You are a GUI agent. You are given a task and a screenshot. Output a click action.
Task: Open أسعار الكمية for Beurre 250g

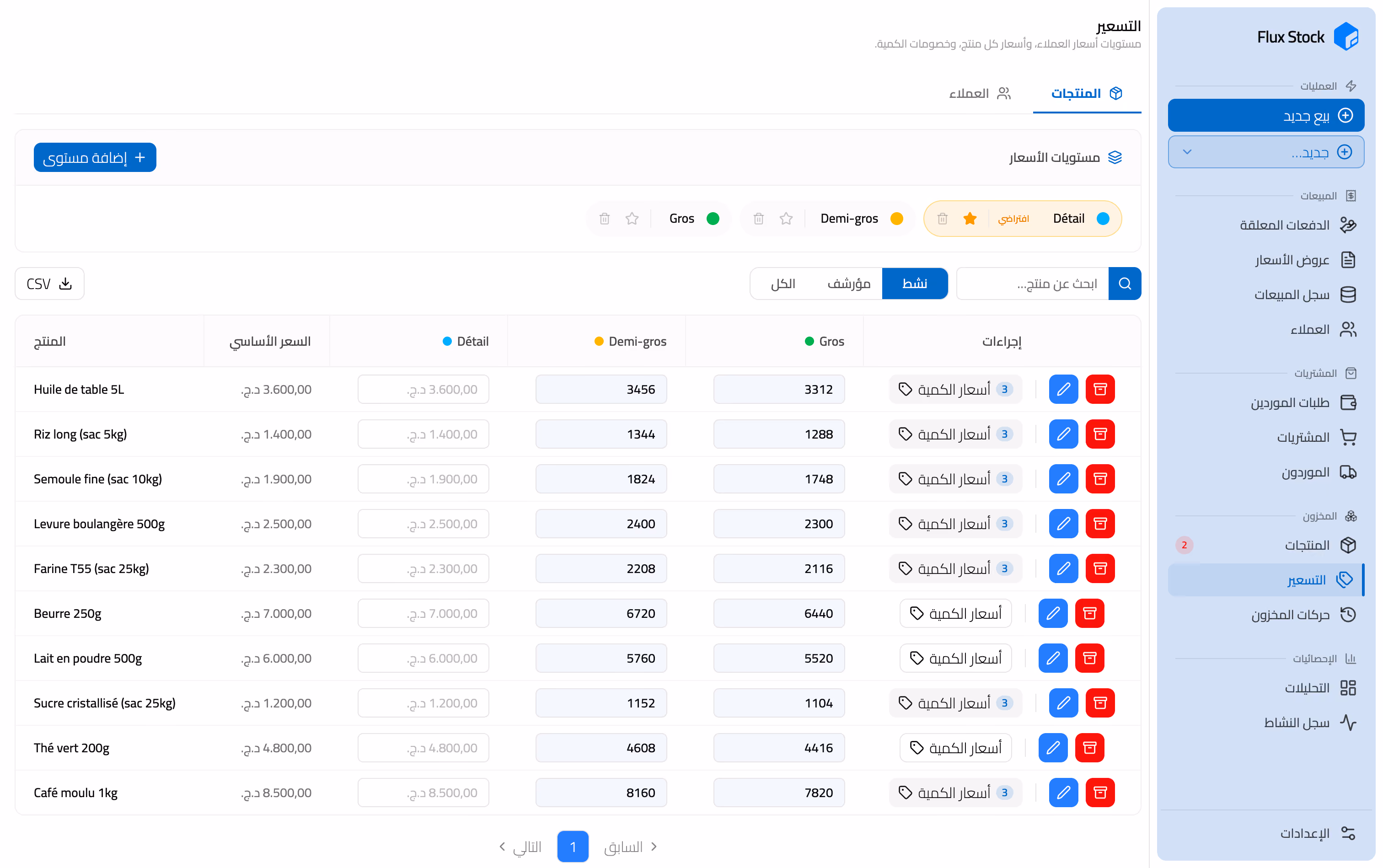click(x=955, y=613)
